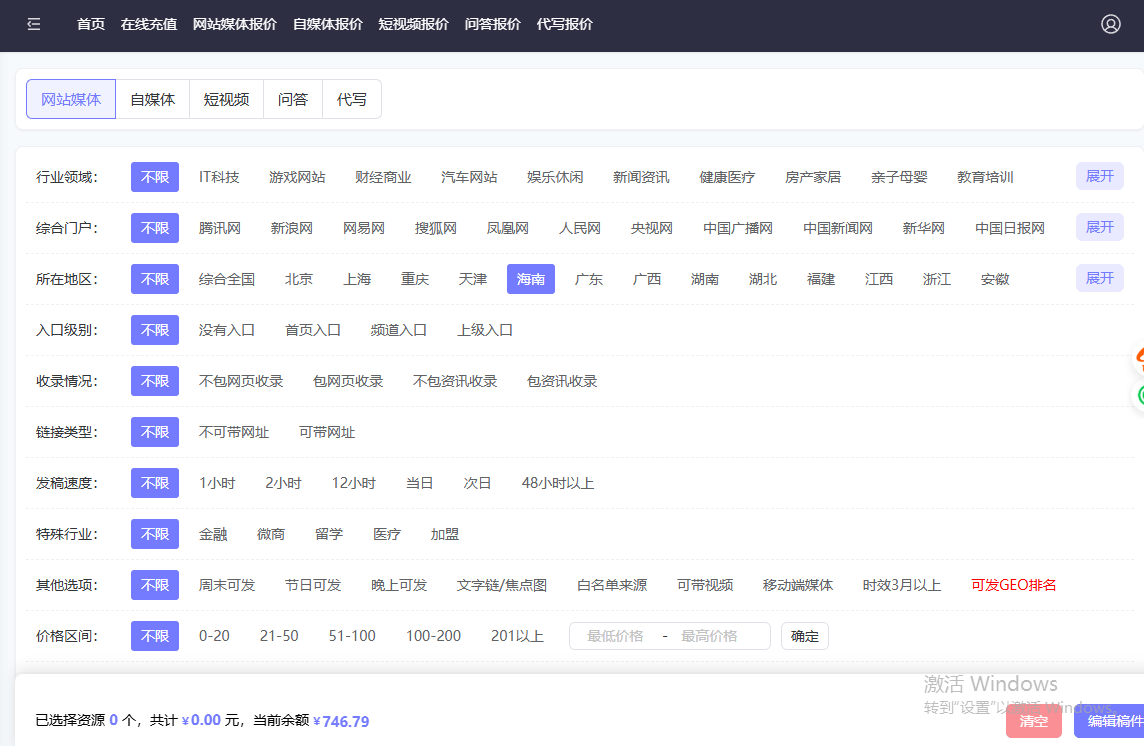1144x746 pixels.
Task: Select 不限 for 入口级别
Action: click(155, 330)
